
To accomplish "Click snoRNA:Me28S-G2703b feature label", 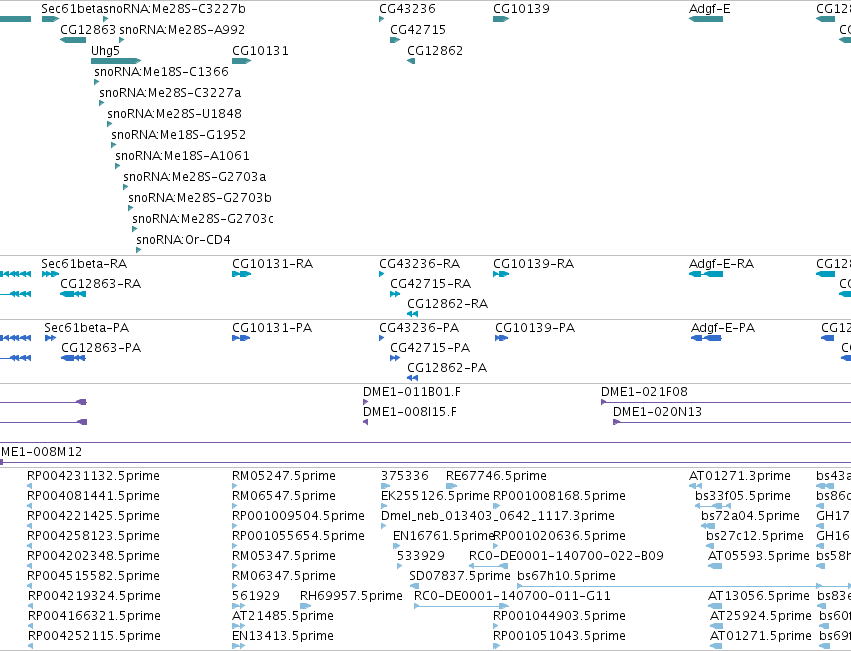I will (200, 198).
